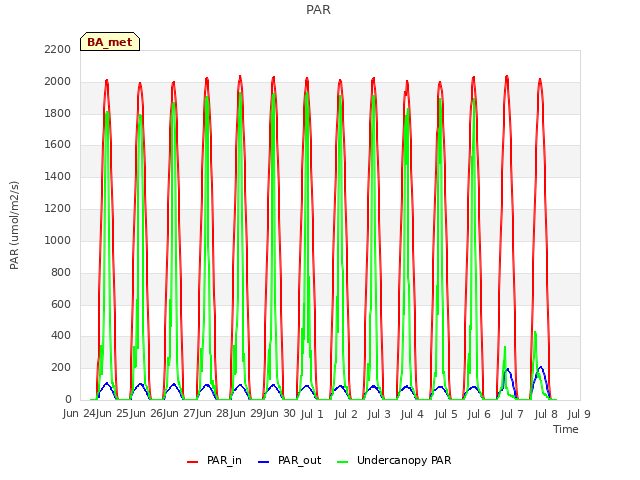Click blue PAR_out legend color marker
Screen dimensions: 640x480
point(264,462)
